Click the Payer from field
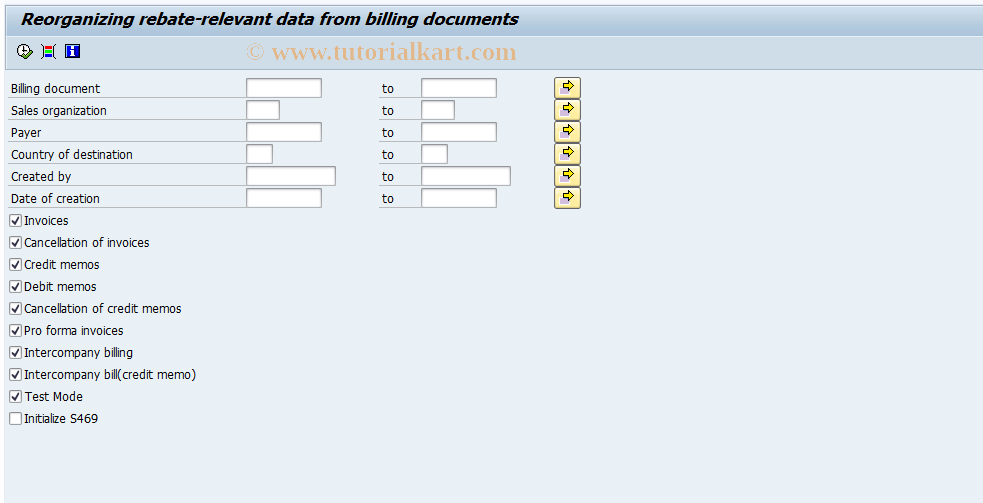 pyautogui.click(x=284, y=132)
